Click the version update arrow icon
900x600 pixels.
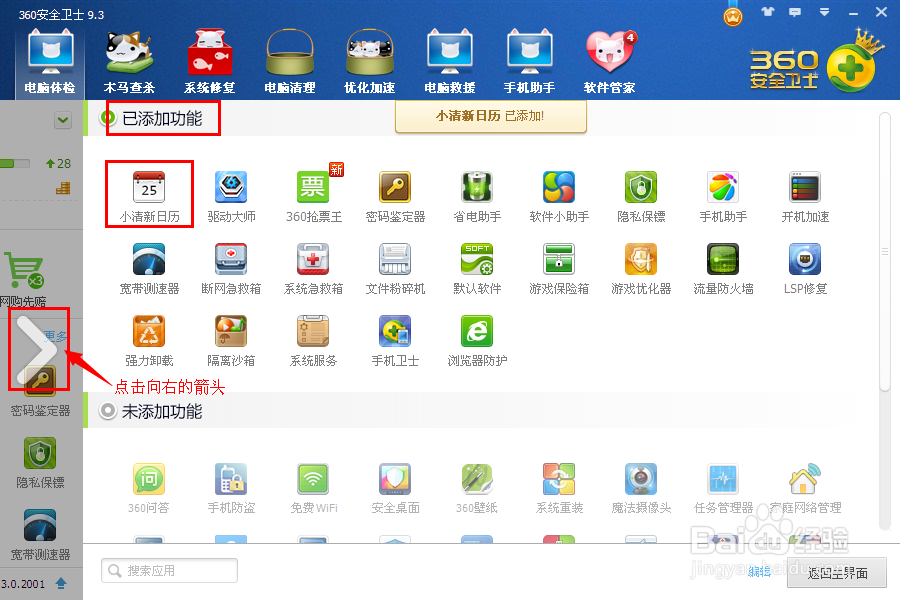61,583
